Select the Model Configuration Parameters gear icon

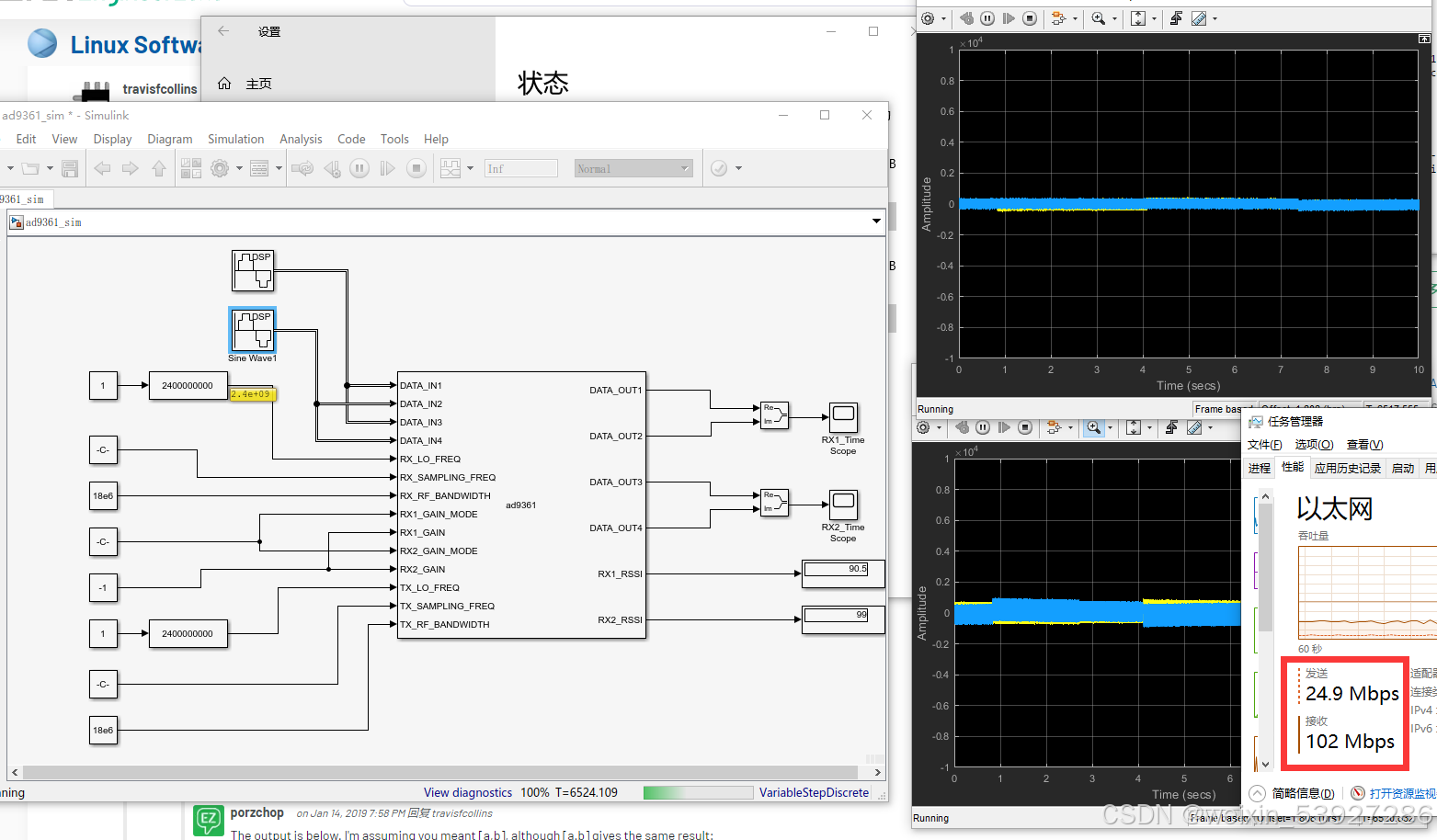219,168
